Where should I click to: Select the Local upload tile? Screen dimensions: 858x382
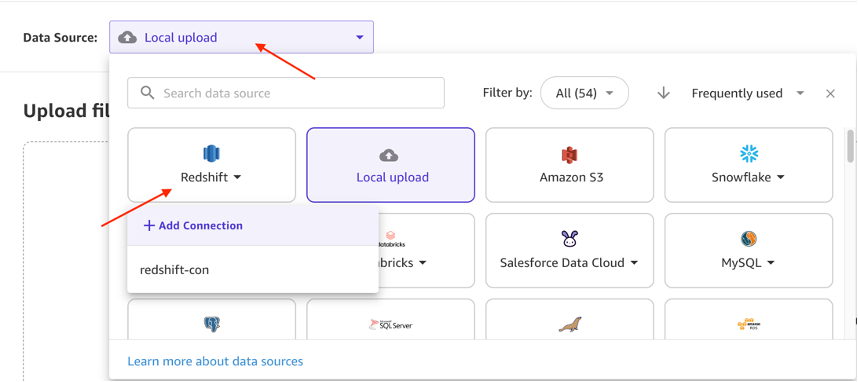tap(391, 165)
